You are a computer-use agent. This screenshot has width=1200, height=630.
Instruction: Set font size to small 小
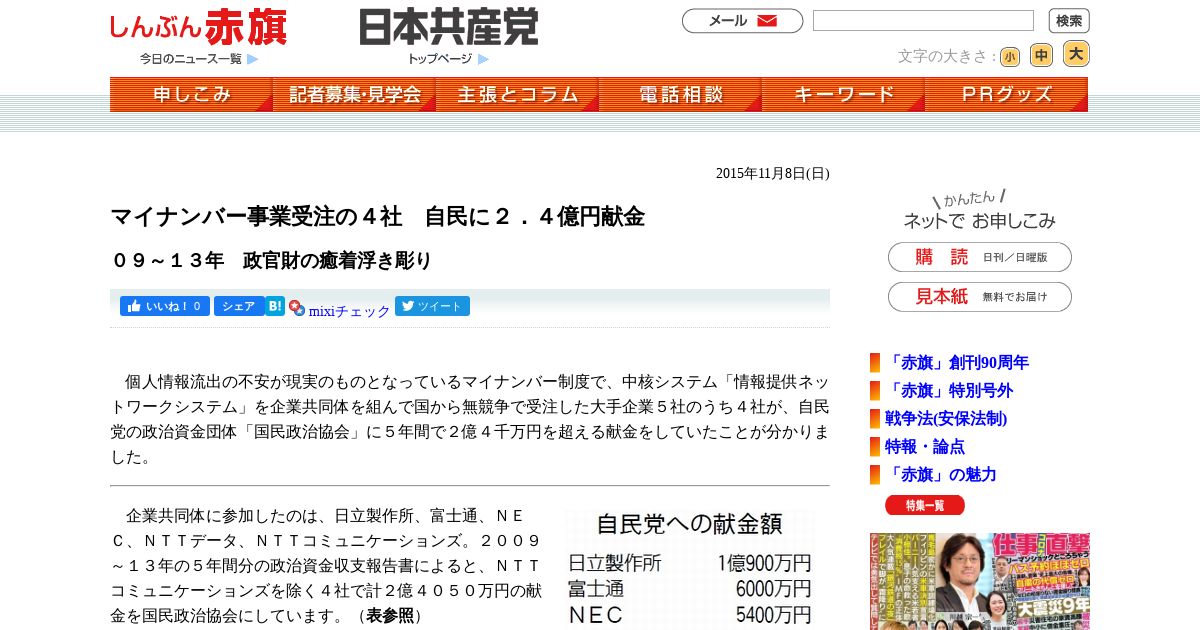tap(1010, 57)
